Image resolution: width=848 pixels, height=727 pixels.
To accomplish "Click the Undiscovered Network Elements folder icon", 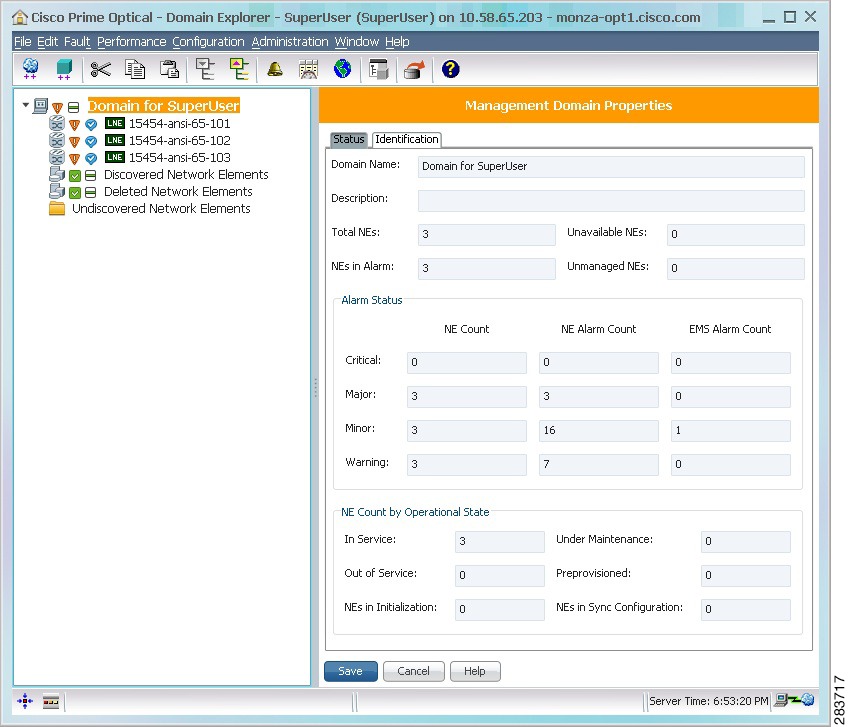I will (x=57, y=208).
